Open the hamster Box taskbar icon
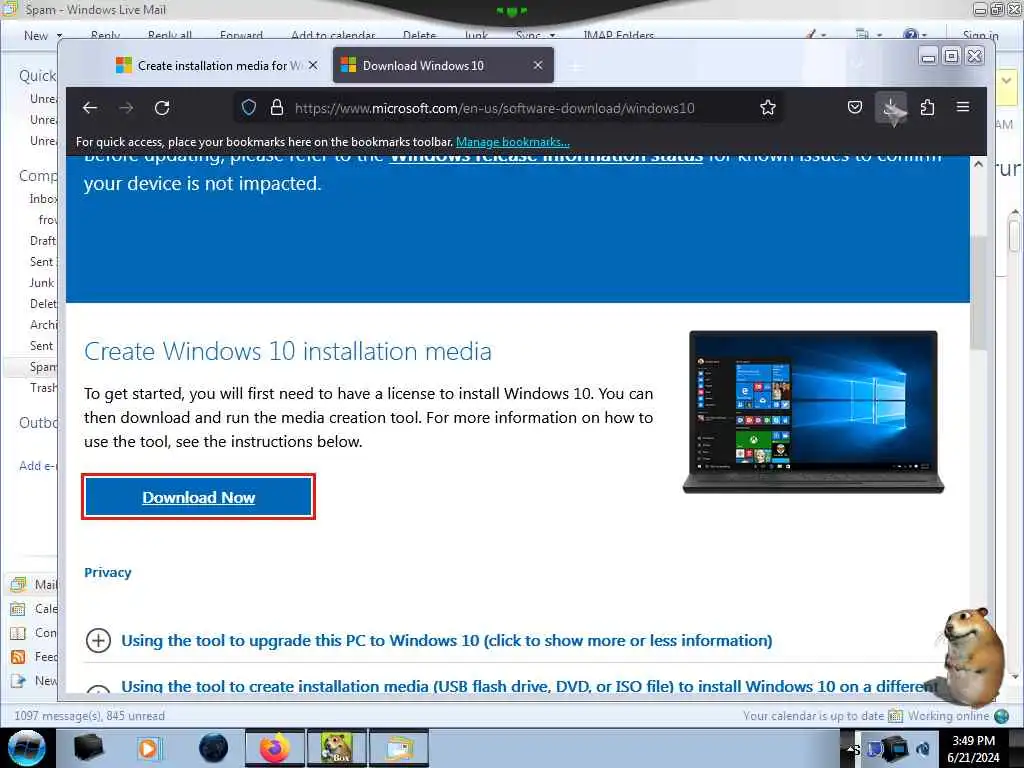This screenshot has width=1024, height=768. click(337, 748)
